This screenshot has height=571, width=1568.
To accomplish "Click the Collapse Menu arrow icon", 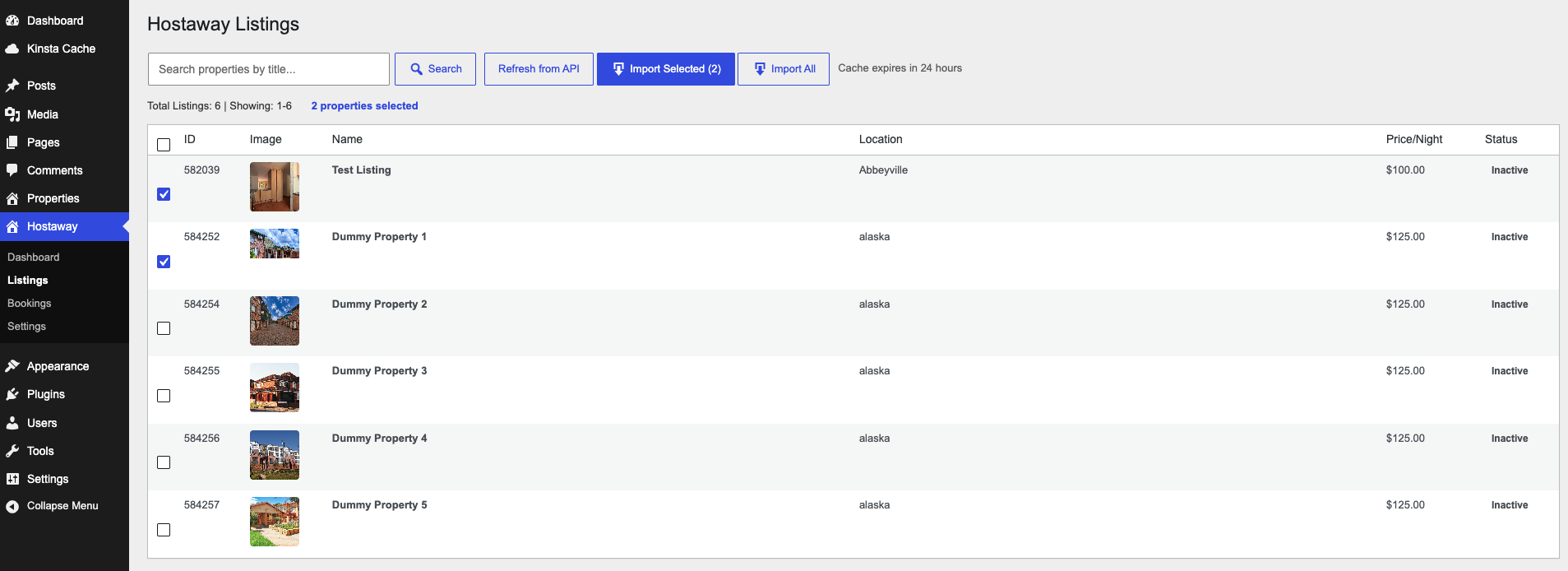I will [x=12, y=507].
